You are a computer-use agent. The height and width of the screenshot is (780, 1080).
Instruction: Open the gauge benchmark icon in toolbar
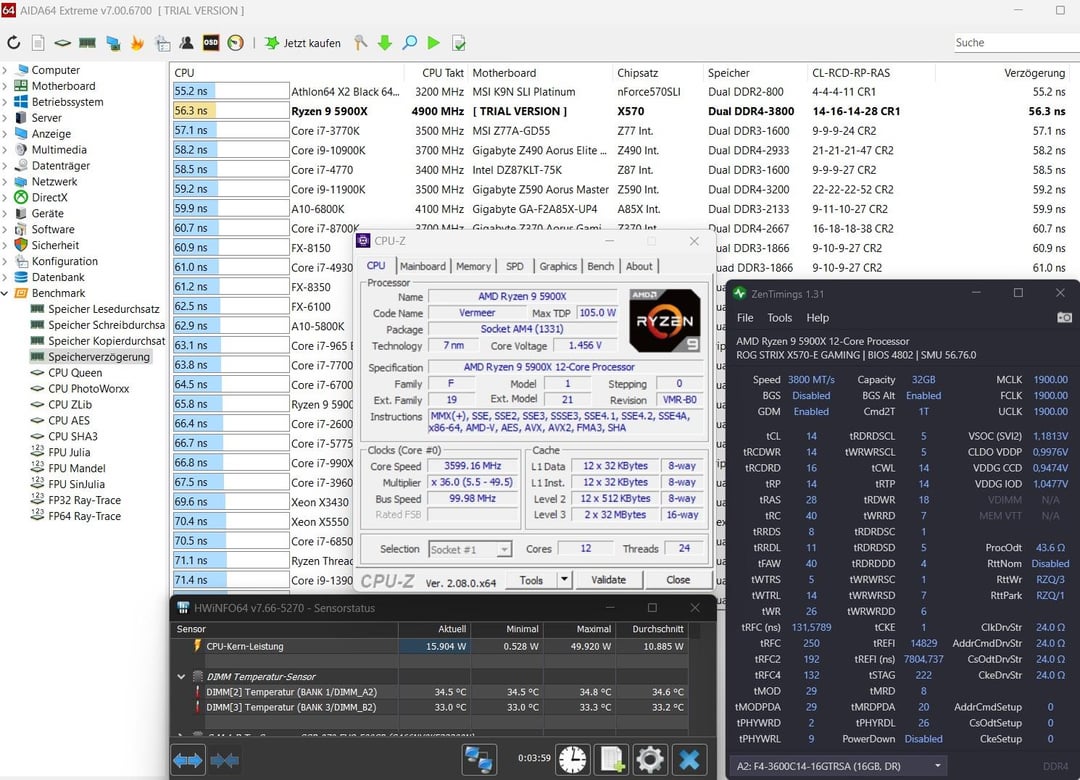coord(236,43)
